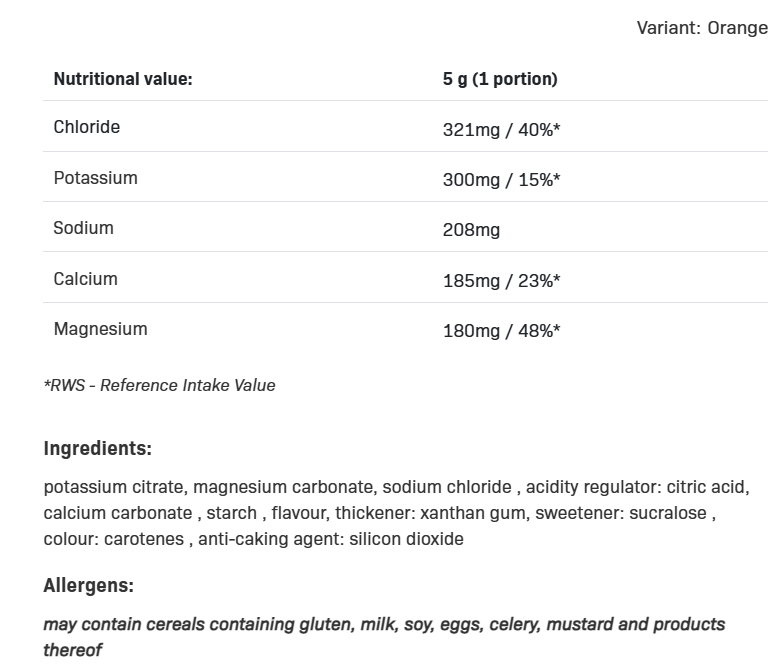
Task: Click the Allergens heading
Action: click(x=88, y=585)
